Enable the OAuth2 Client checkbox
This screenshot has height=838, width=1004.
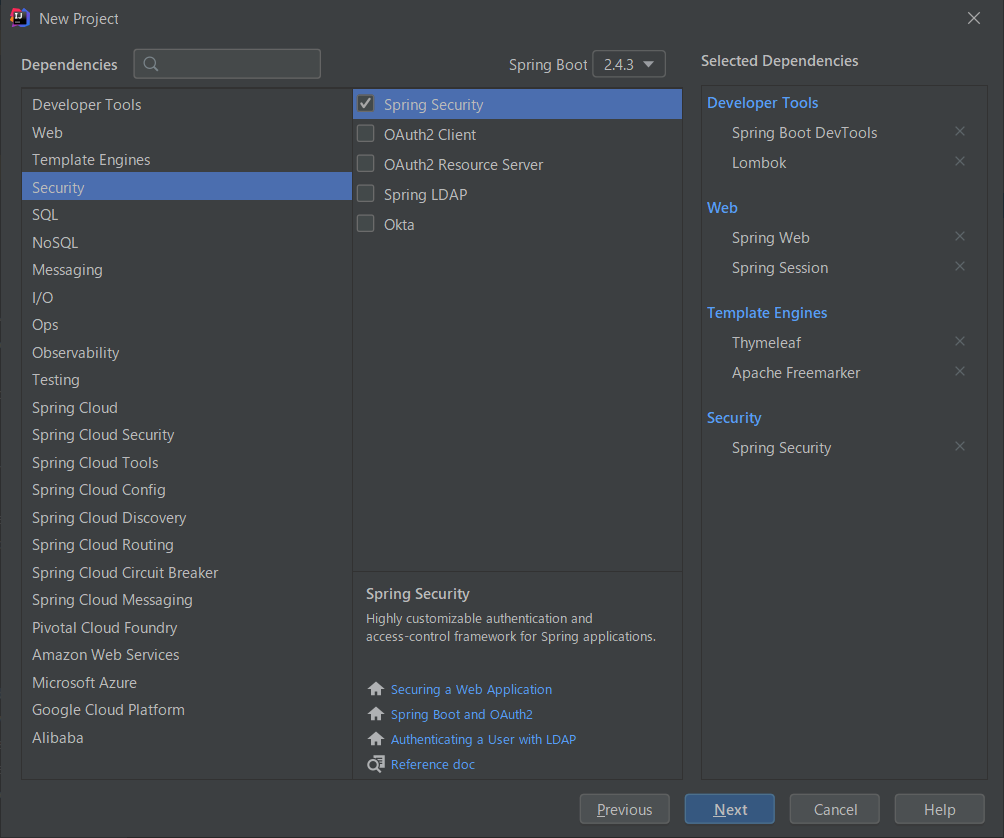pyautogui.click(x=366, y=134)
